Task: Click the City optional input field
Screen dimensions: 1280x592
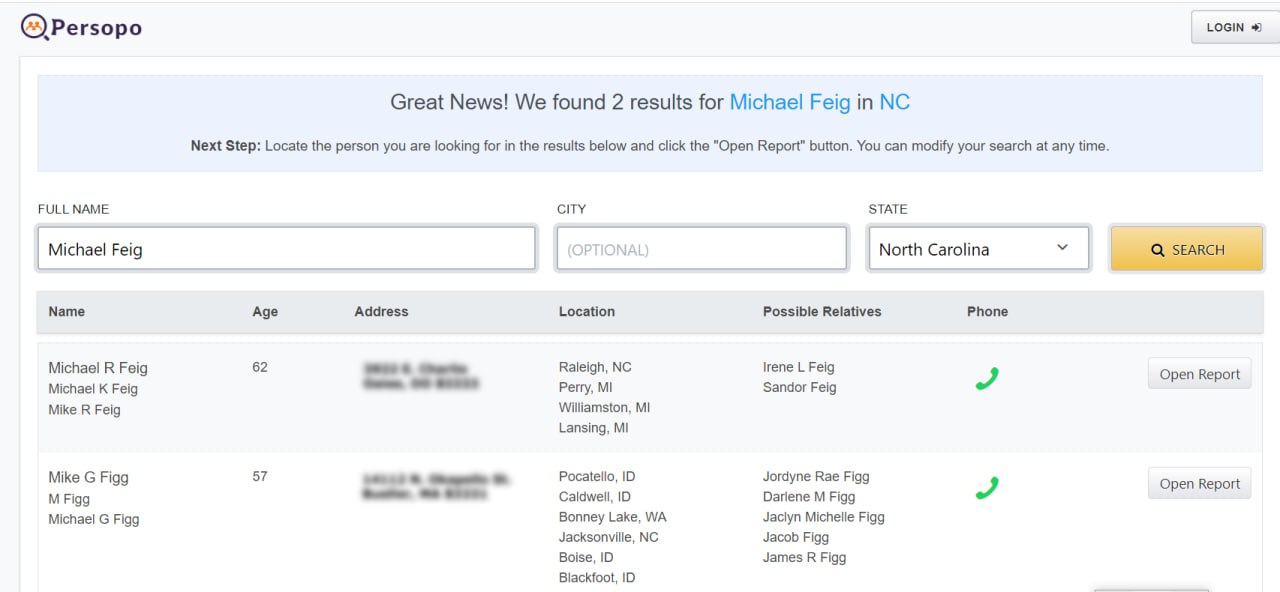Action: pyautogui.click(x=701, y=249)
